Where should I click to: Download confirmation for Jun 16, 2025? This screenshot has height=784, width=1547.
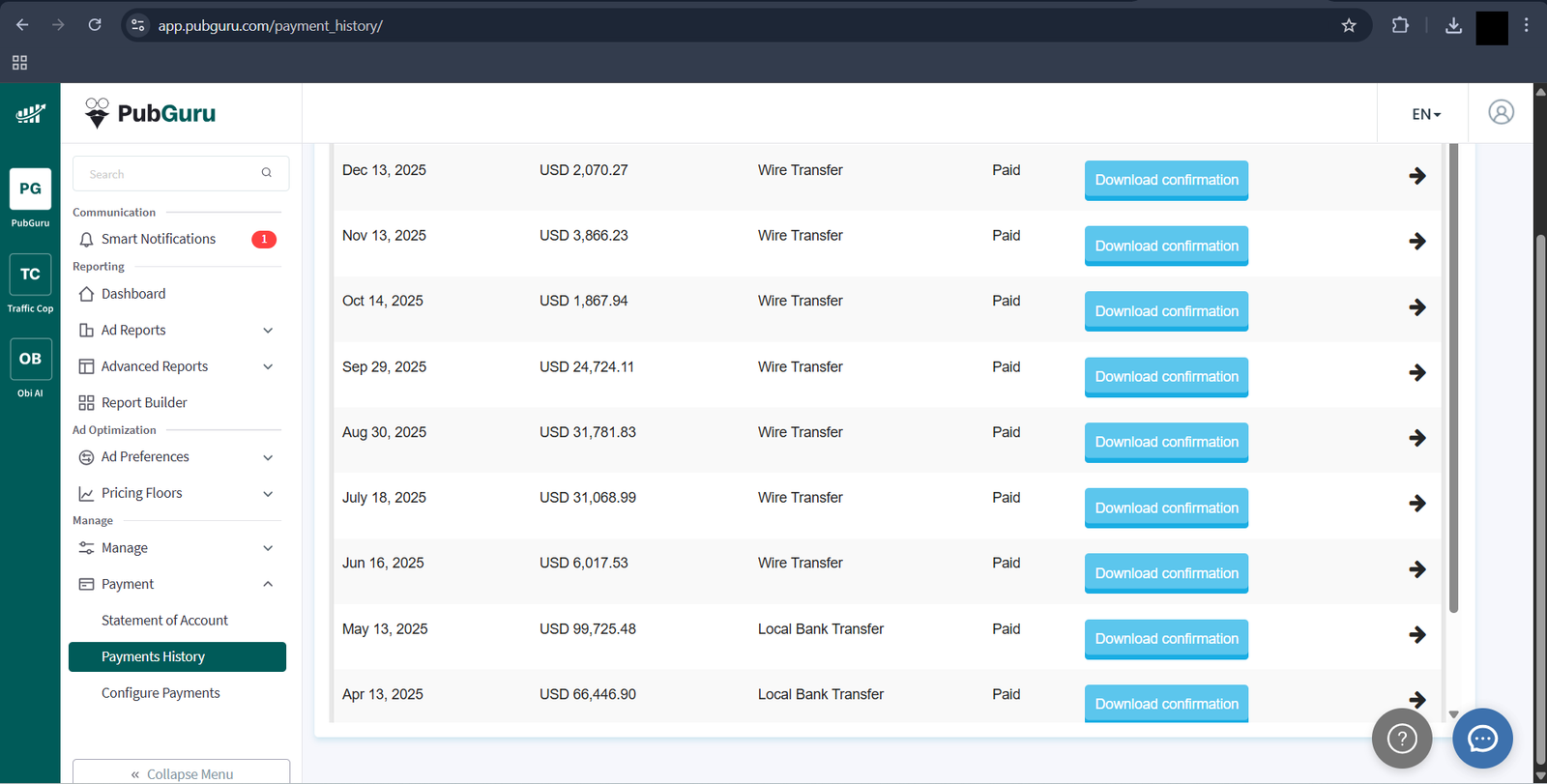click(1166, 573)
